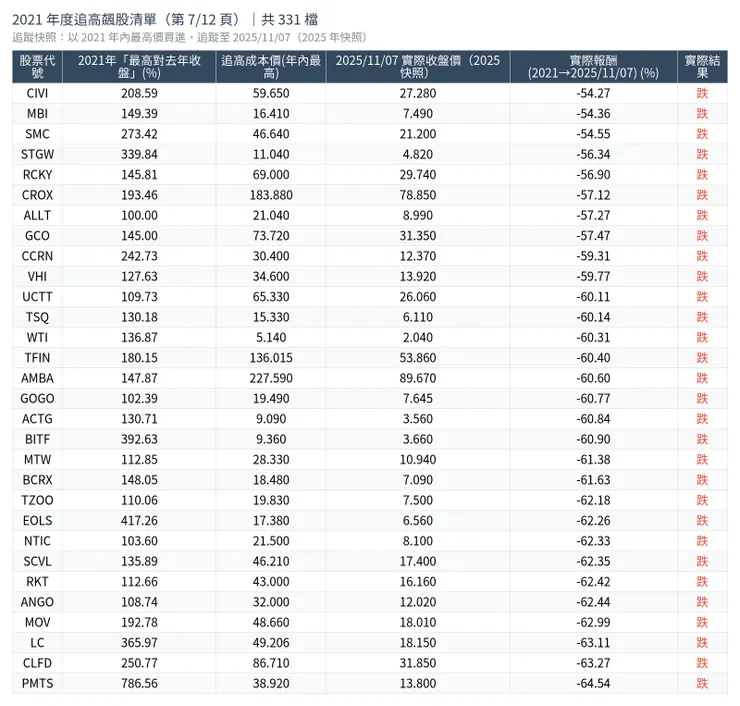Click the cost price 136.015 for TFIN

click(x=271, y=358)
